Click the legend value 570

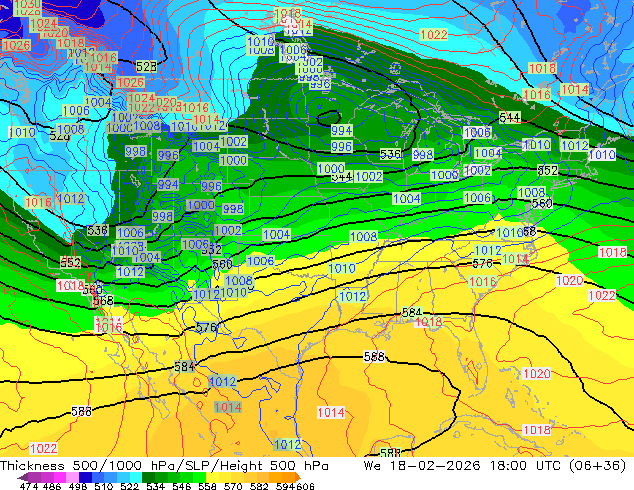click(233, 486)
